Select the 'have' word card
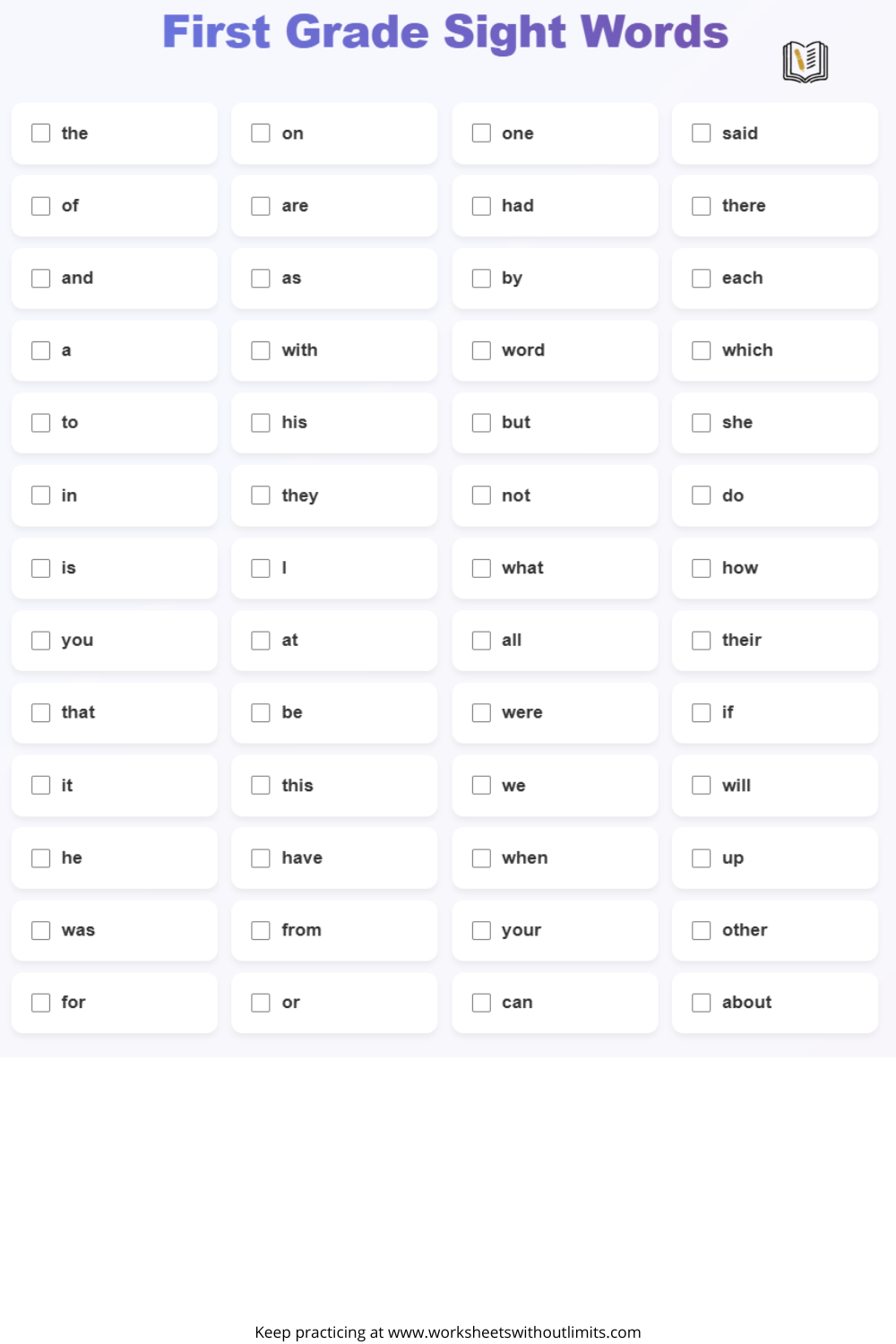The width and height of the screenshot is (896, 1344). [334, 857]
